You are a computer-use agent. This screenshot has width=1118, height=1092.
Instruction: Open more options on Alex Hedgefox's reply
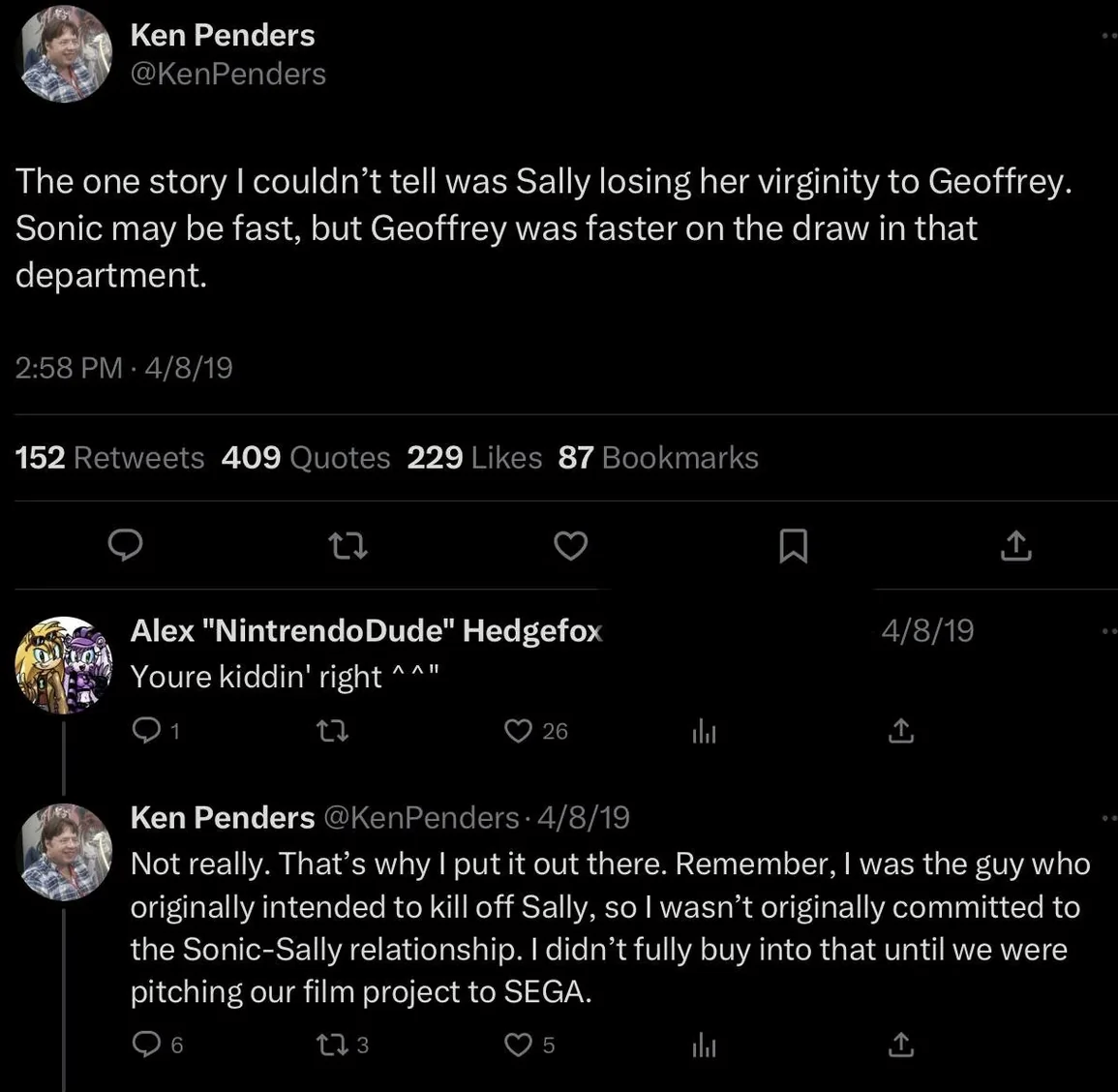(1108, 631)
